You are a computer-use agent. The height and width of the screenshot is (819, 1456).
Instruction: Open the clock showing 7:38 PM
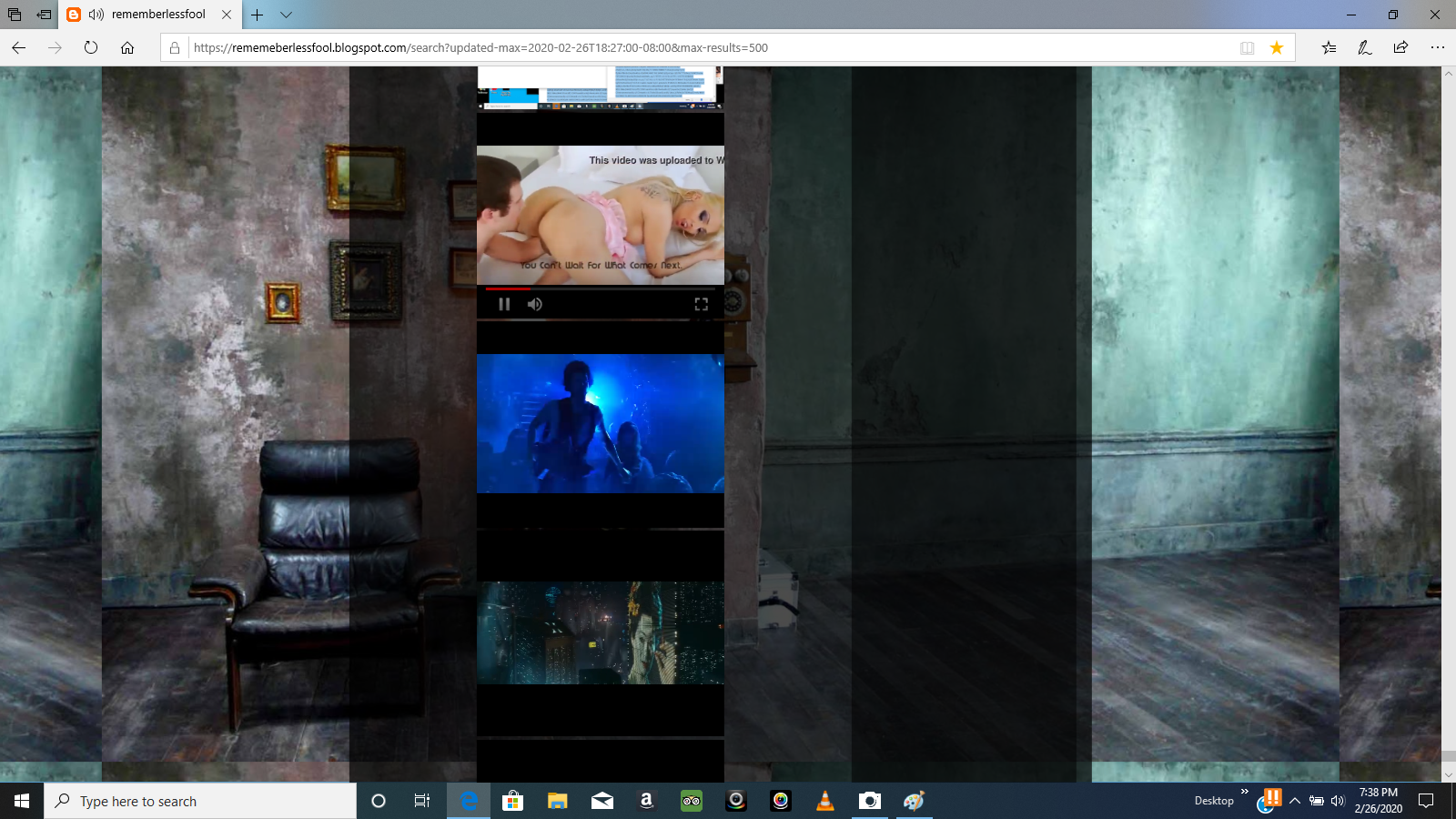(1378, 801)
